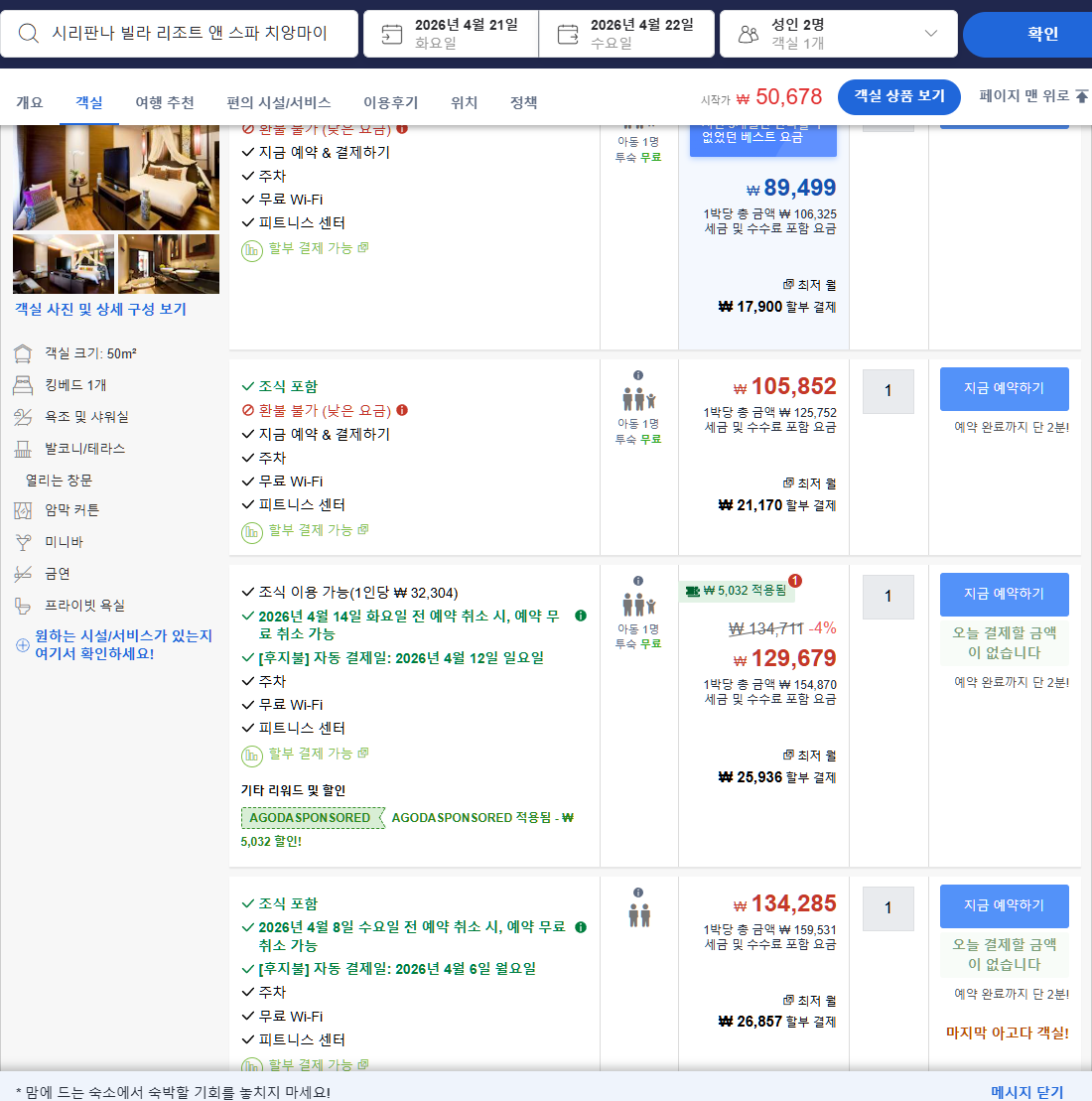Click private bathroom icon
Screen dimensions: 1092x1101
pos(23,606)
